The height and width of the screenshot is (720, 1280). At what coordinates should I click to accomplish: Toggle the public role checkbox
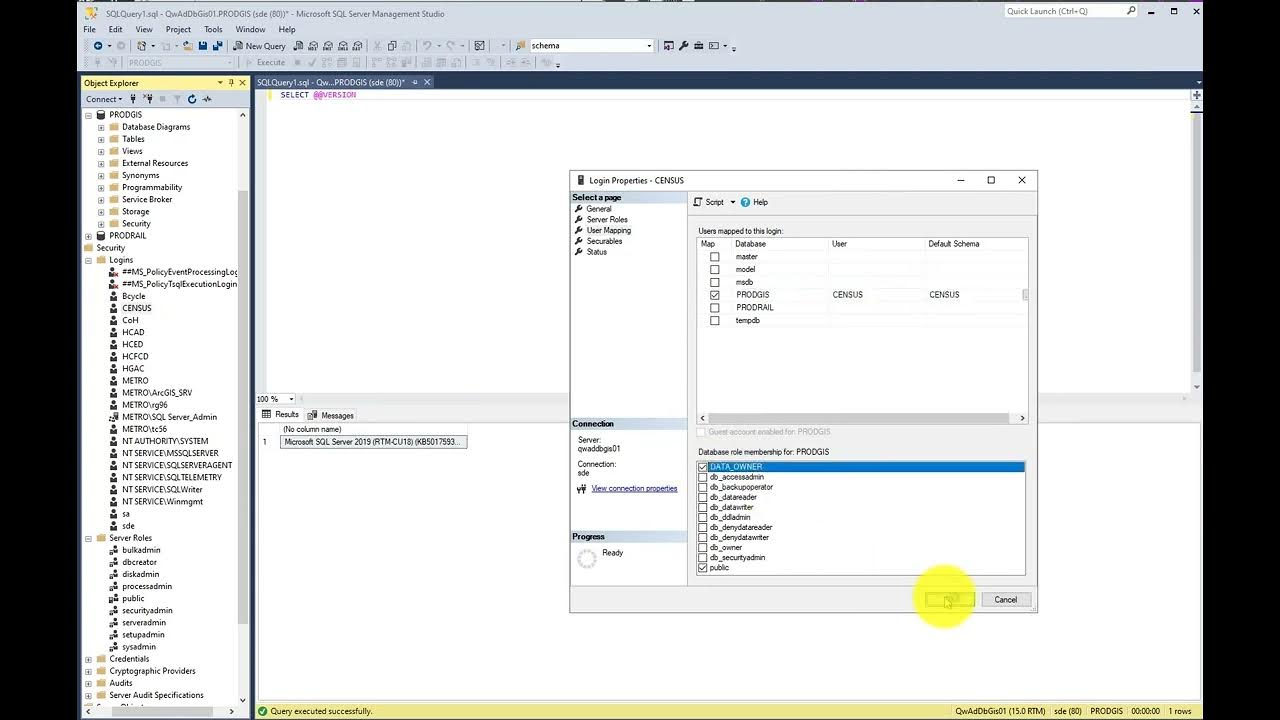pos(703,568)
